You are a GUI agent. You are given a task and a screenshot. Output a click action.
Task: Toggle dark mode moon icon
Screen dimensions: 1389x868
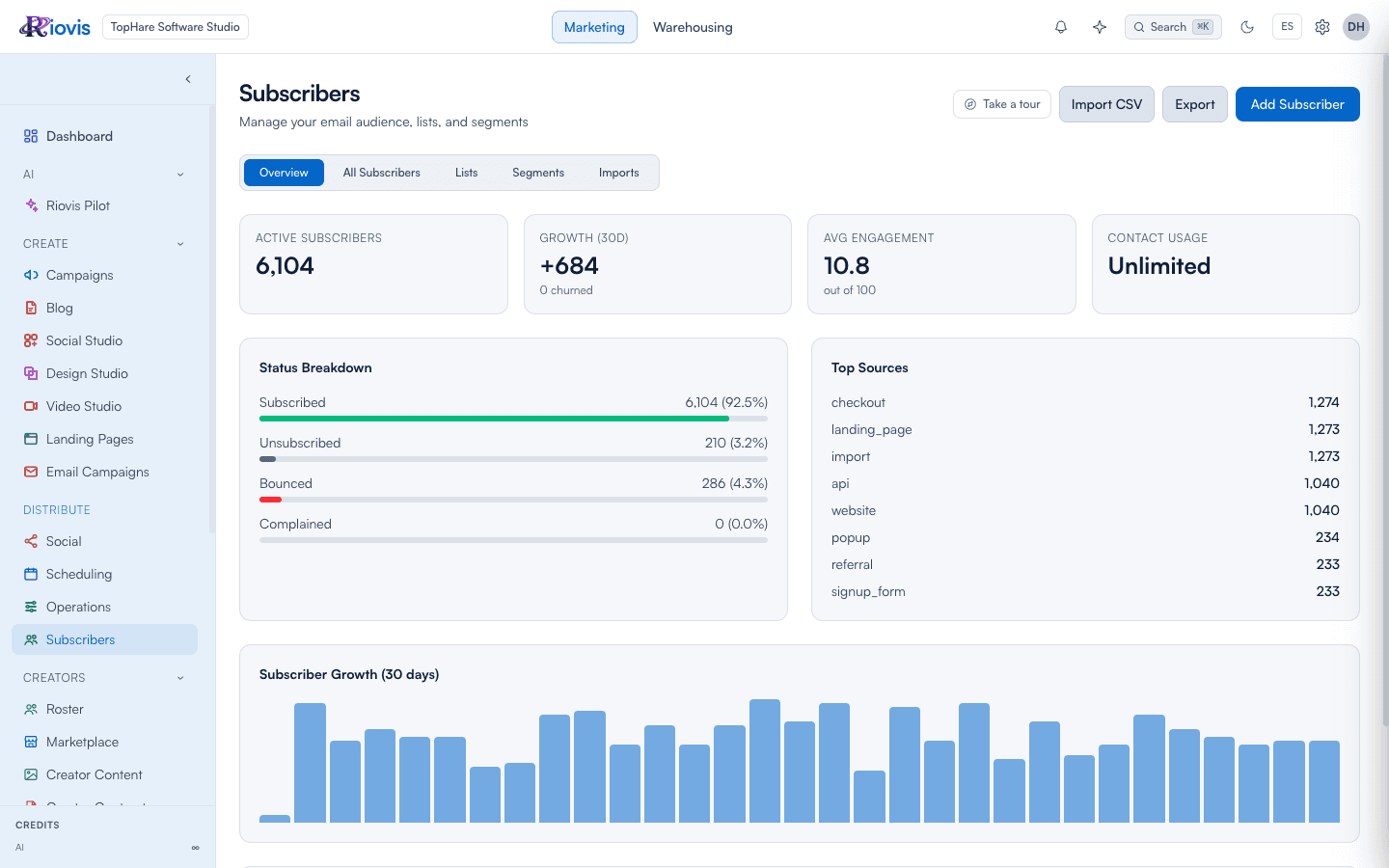click(x=1247, y=27)
